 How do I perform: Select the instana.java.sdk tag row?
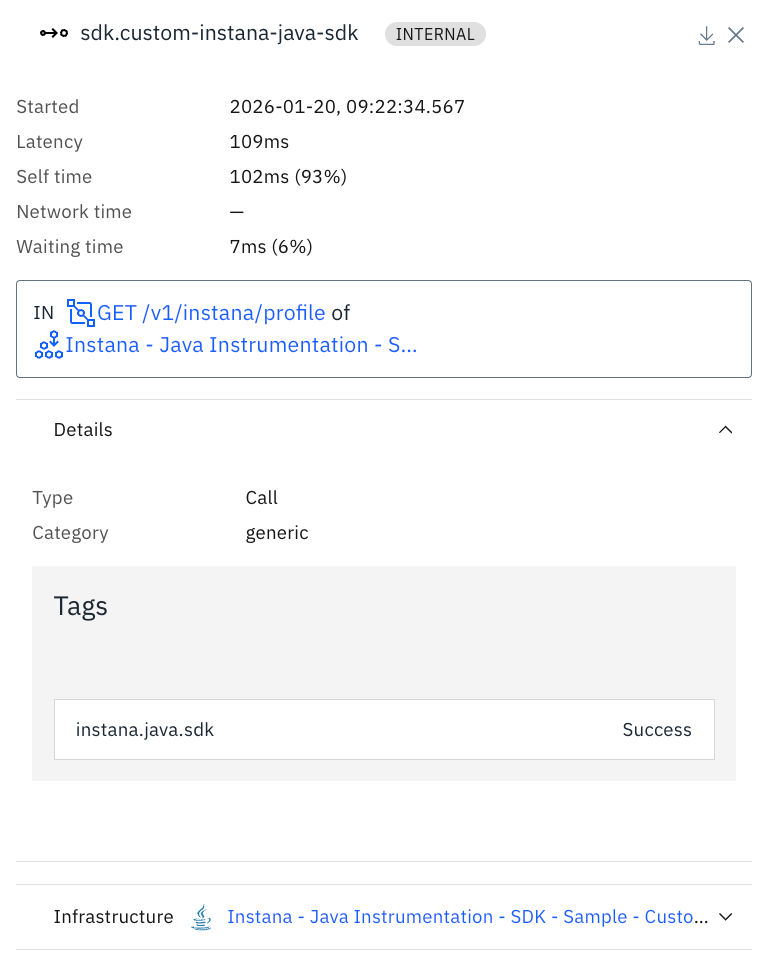point(384,729)
